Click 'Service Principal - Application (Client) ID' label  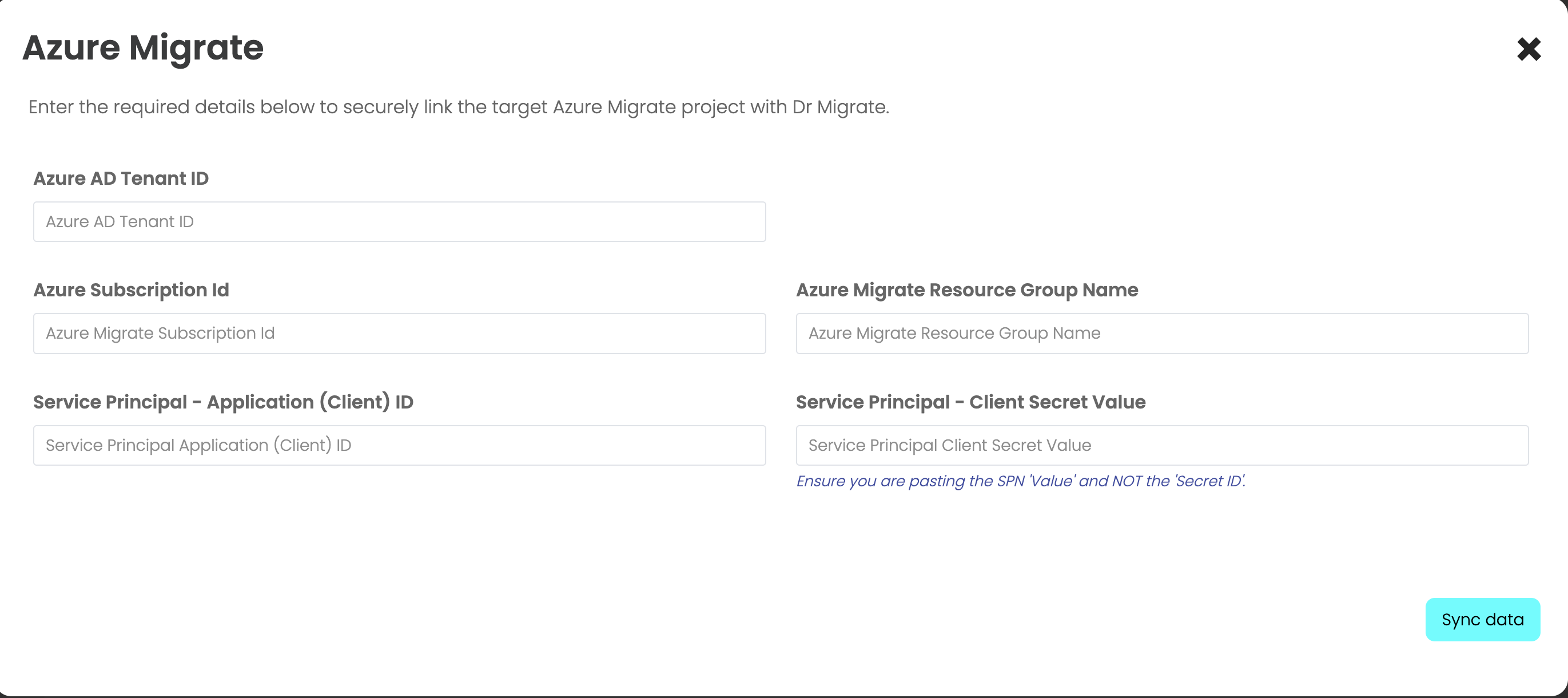[224, 402]
